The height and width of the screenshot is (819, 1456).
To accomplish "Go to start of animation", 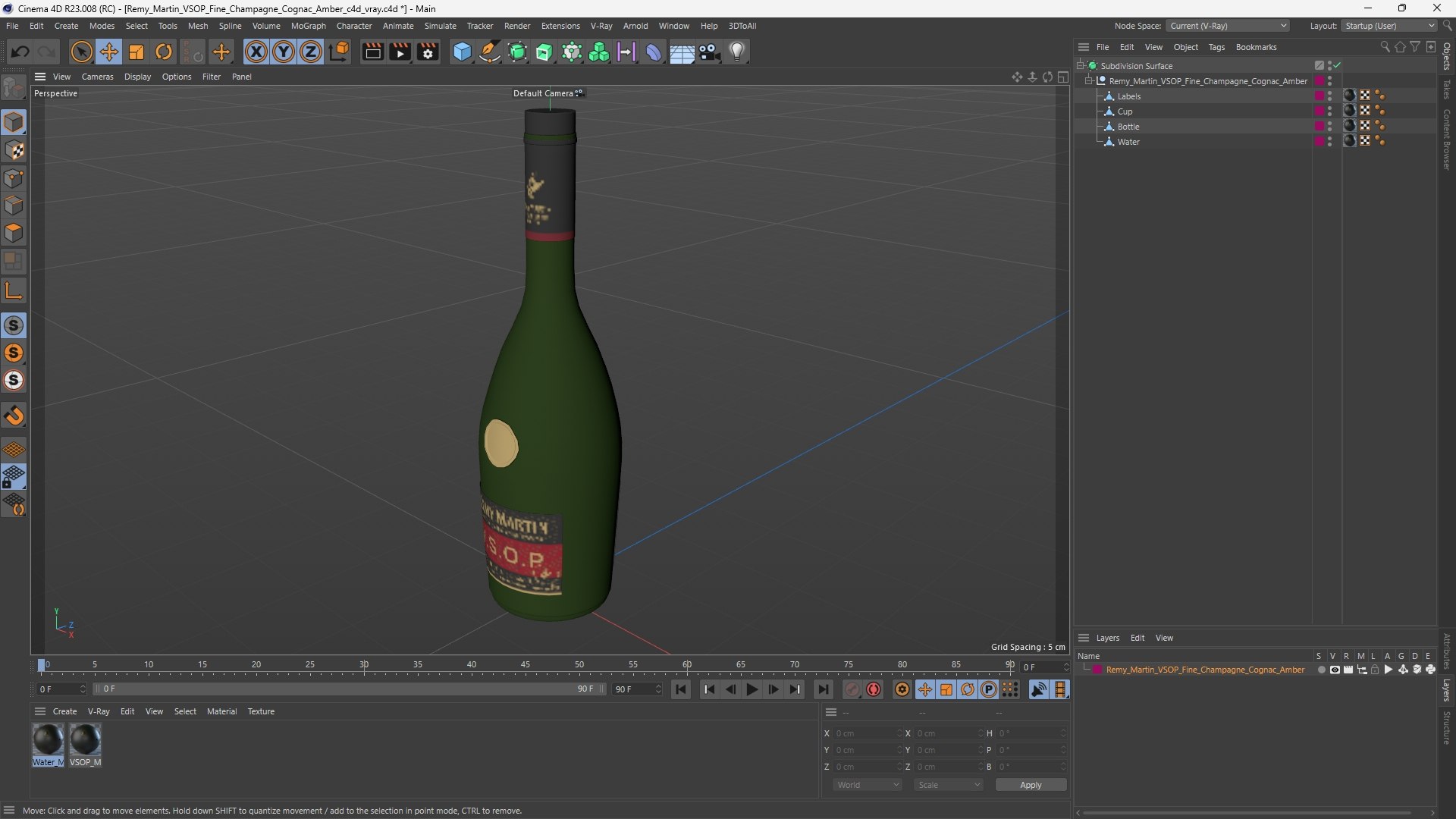I will [x=681, y=689].
